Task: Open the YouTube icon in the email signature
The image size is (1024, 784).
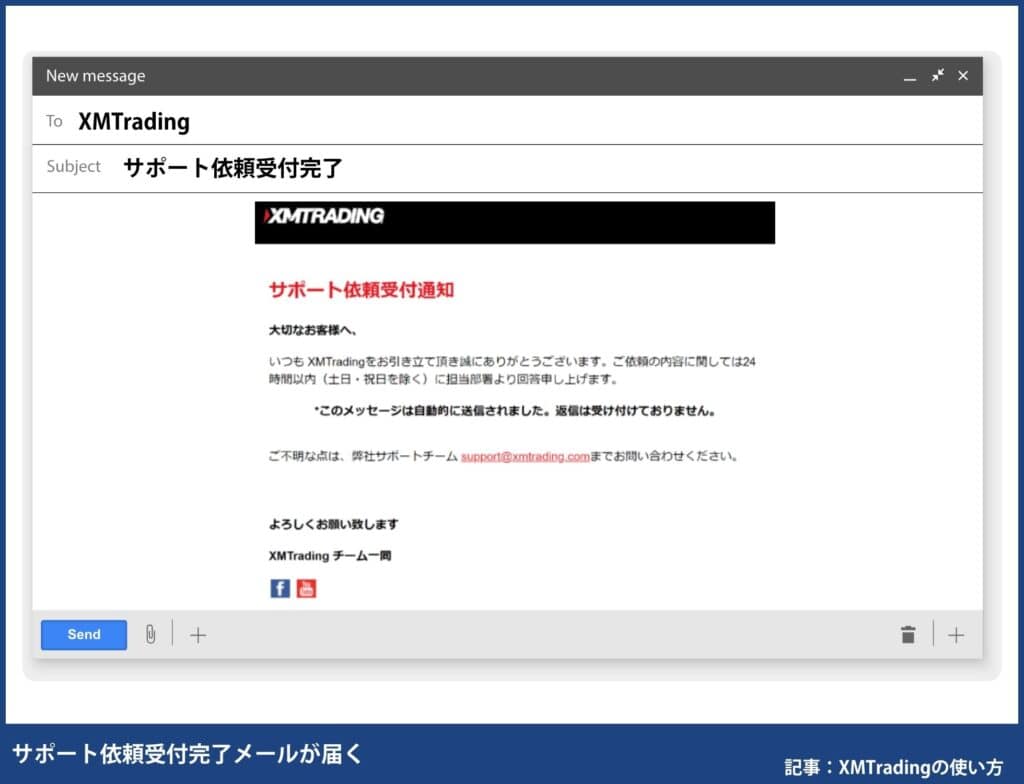Action: tap(306, 588)
